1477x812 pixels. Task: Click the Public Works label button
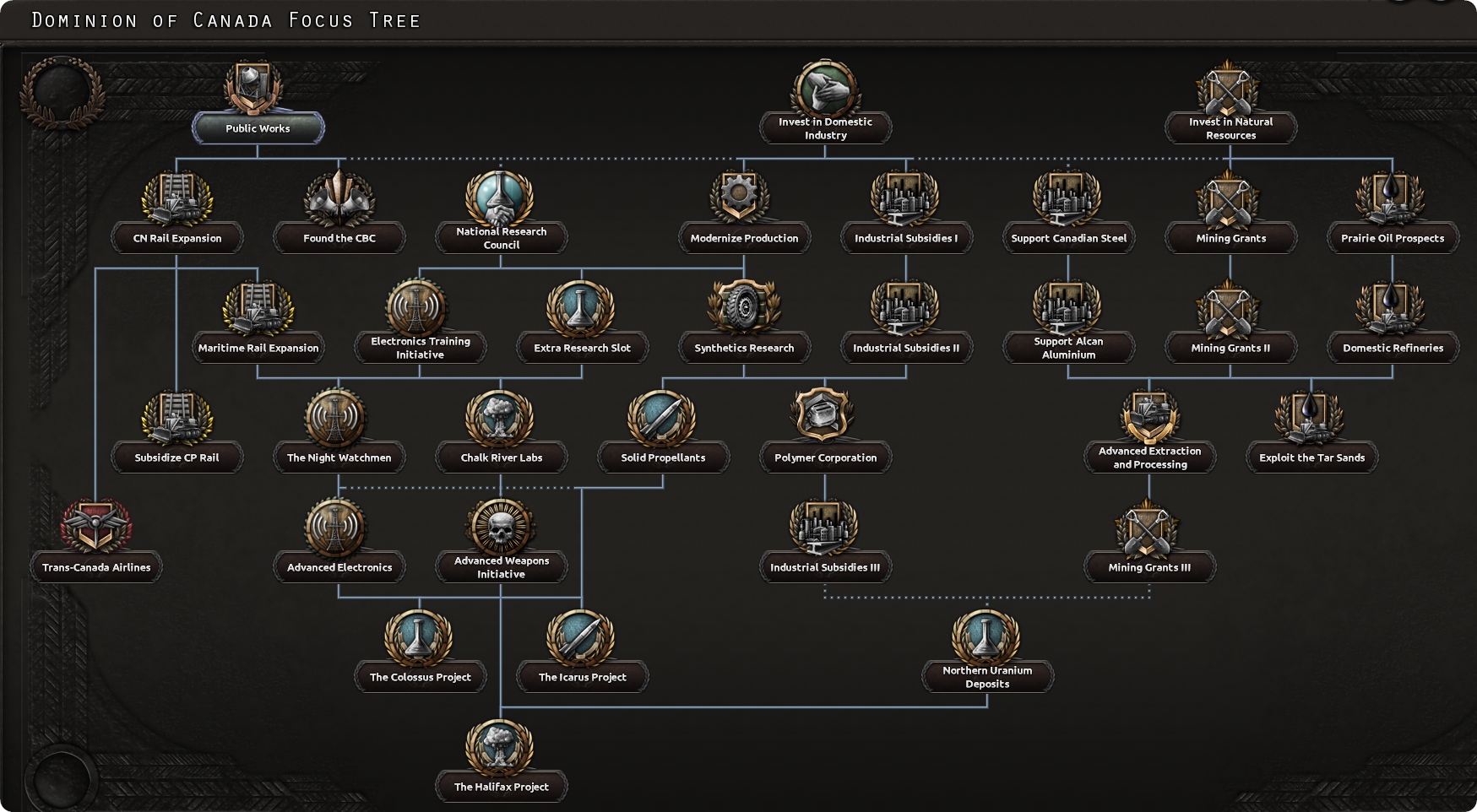[258, 128]
